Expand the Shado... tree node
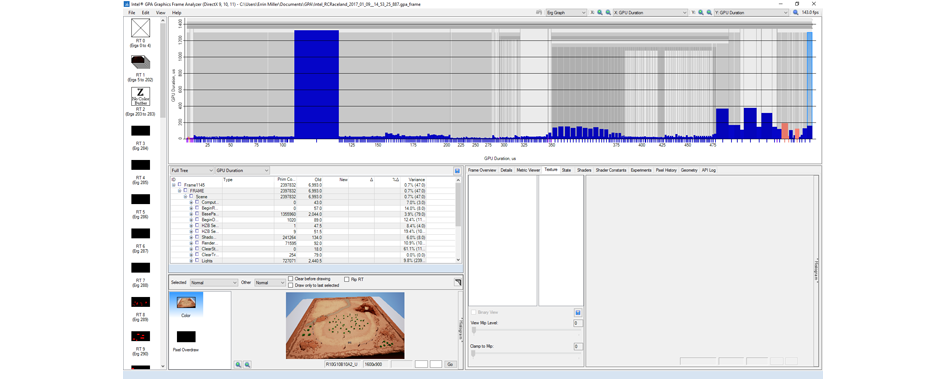 click(191, 237)
